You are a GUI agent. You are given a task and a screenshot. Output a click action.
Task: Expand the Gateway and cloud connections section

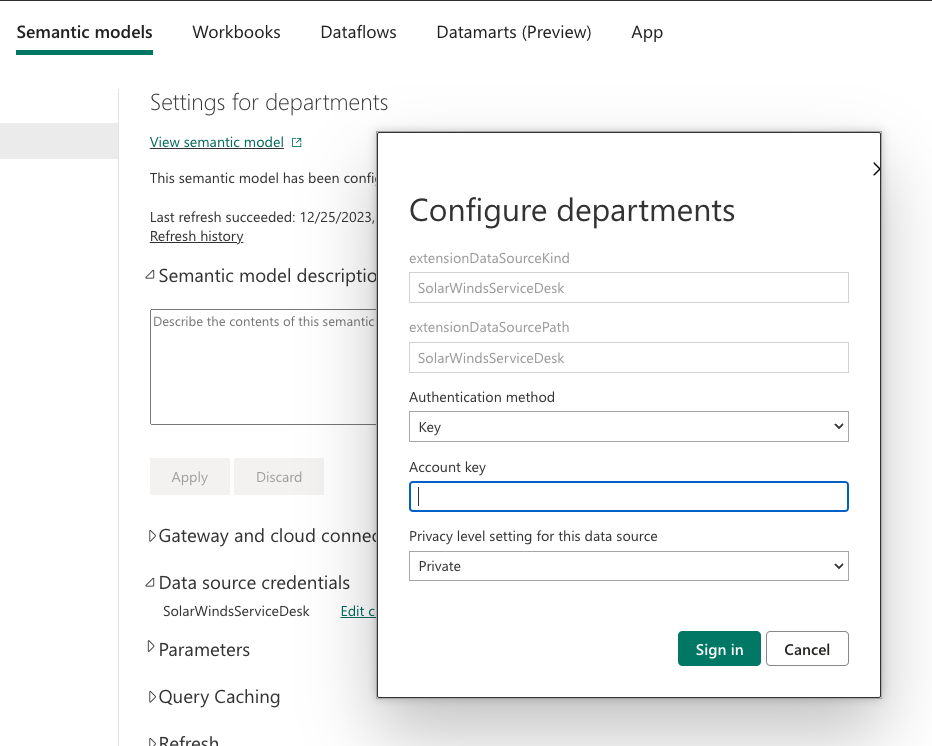tap(151, 535)
